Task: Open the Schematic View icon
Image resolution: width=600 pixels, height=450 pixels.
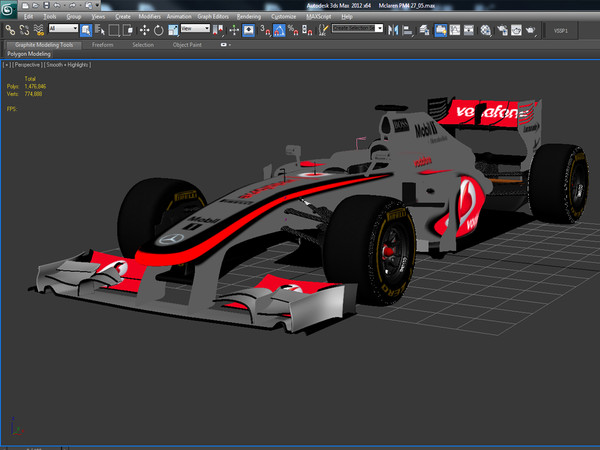Action: (x=469, y=30)
